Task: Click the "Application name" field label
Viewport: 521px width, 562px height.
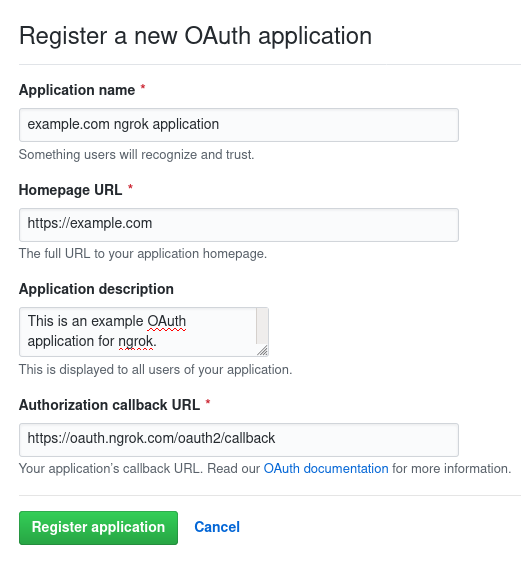Action: (x=77, y=90)
